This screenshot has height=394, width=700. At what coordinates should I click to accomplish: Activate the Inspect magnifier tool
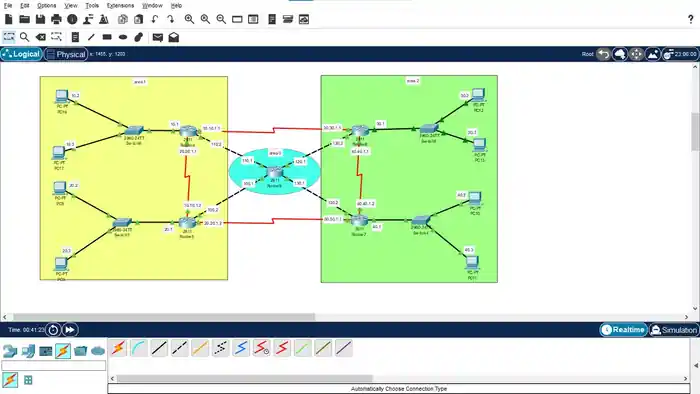pos(25,37)
